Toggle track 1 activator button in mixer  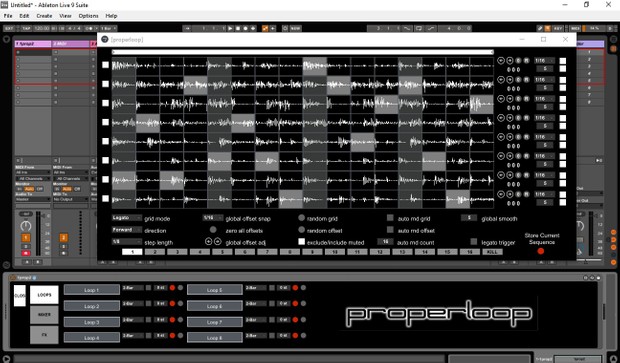[26, 238]
